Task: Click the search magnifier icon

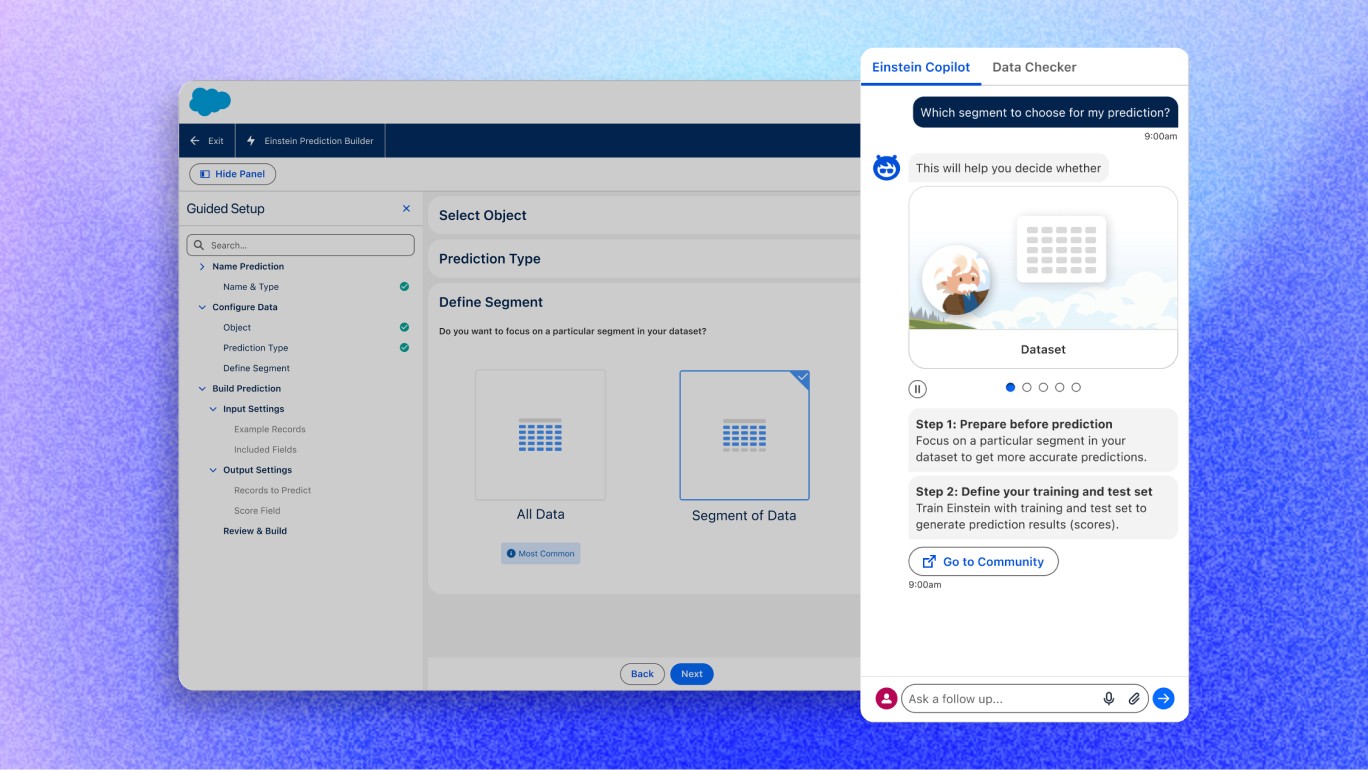Action: click(199, 245)
